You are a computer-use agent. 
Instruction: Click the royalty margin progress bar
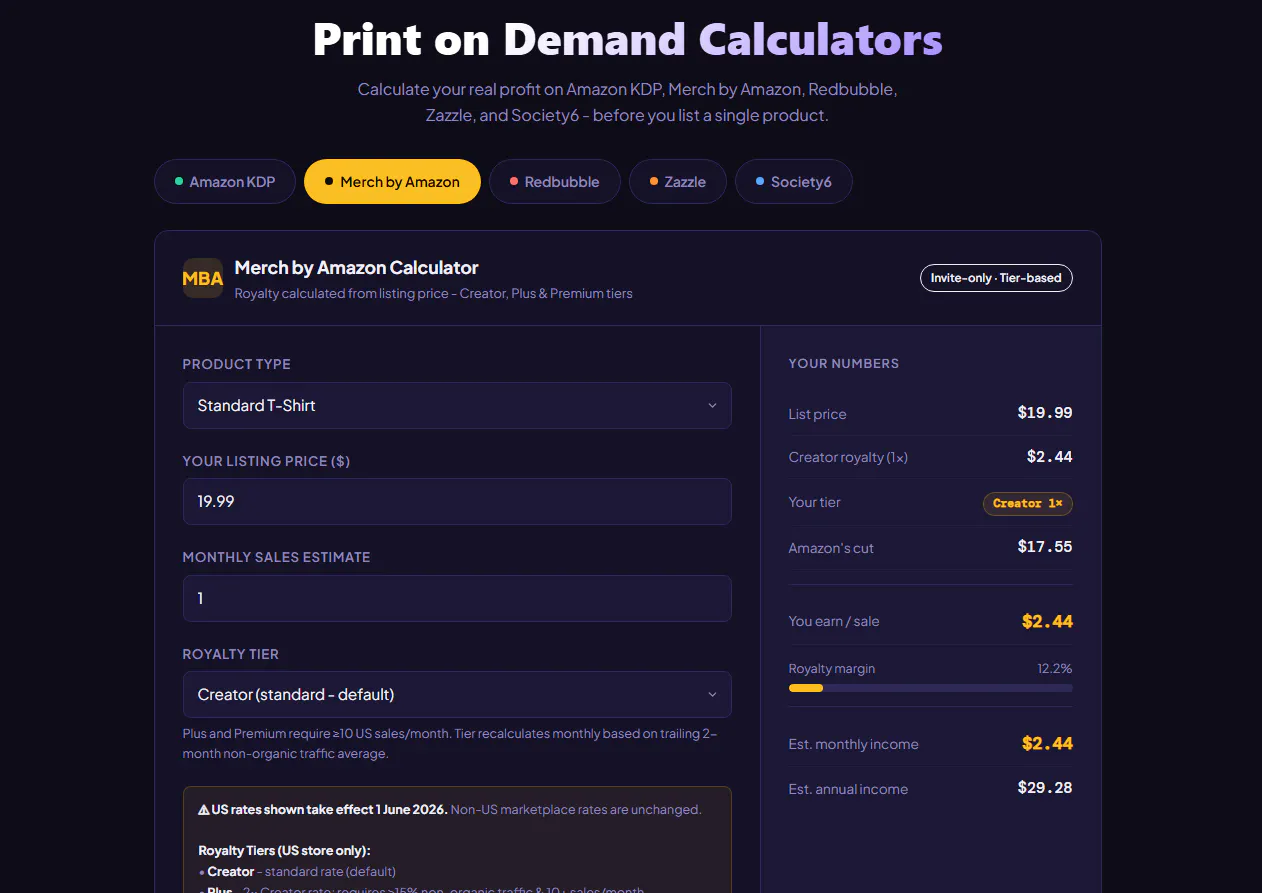click(x=930, y=688)
